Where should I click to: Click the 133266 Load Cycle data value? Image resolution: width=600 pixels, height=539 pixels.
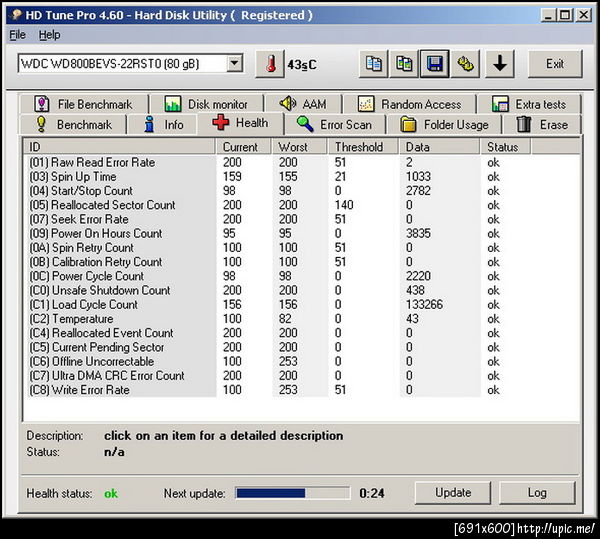point(424,305)
